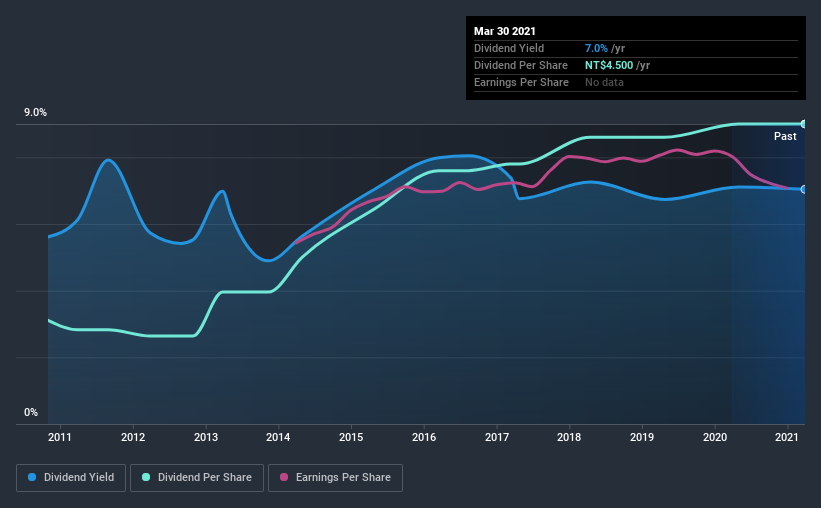Click the 9.0% y-axis label
Image resolution: width=821 pixels, height=508 pixels.
[x=35, y=113]
